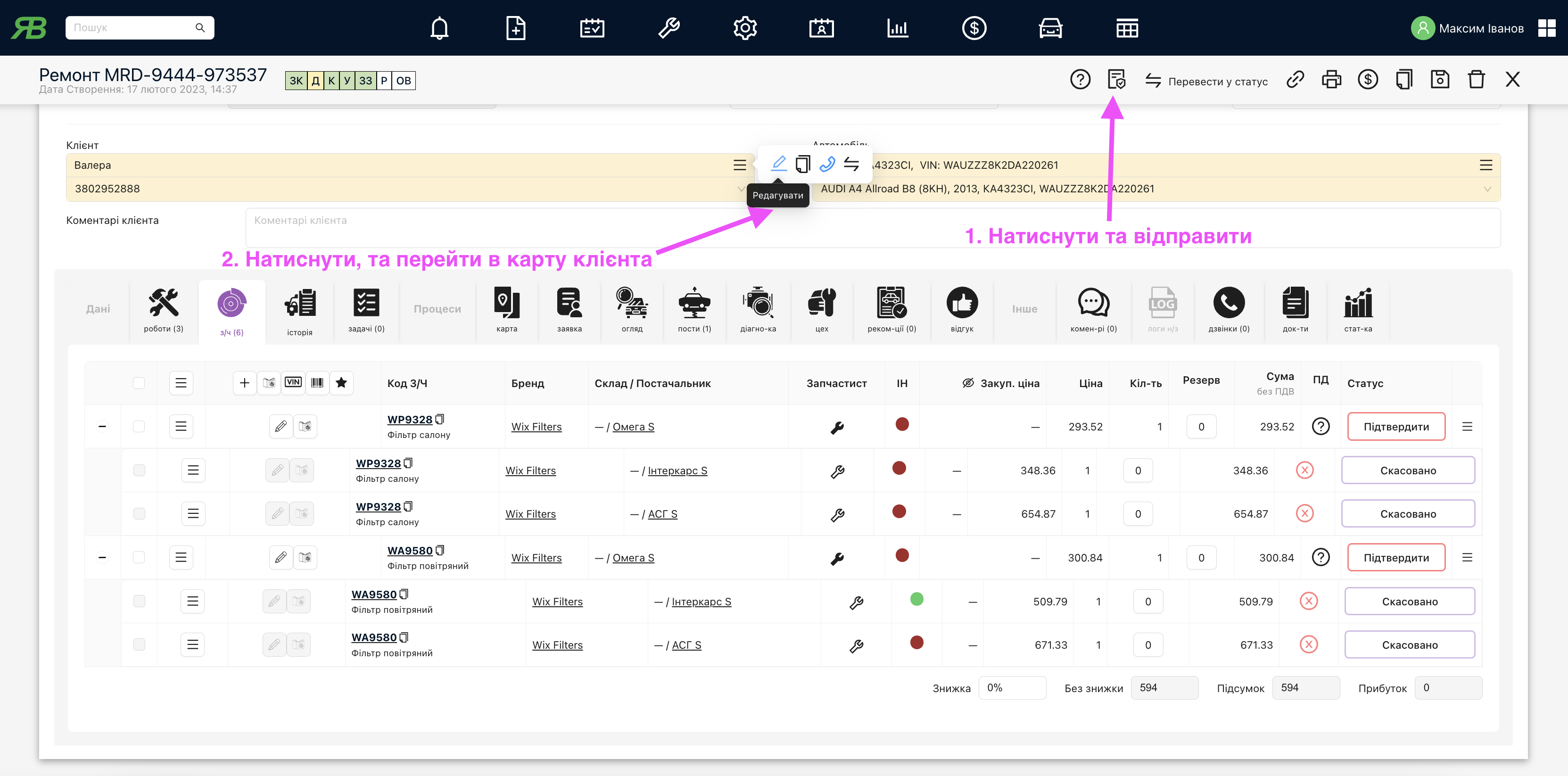The height and width of the screenshot is (776, 1568).
Task: Click the Знижка discount input field
Action: pyautogui.click(x=1012, y=688)
